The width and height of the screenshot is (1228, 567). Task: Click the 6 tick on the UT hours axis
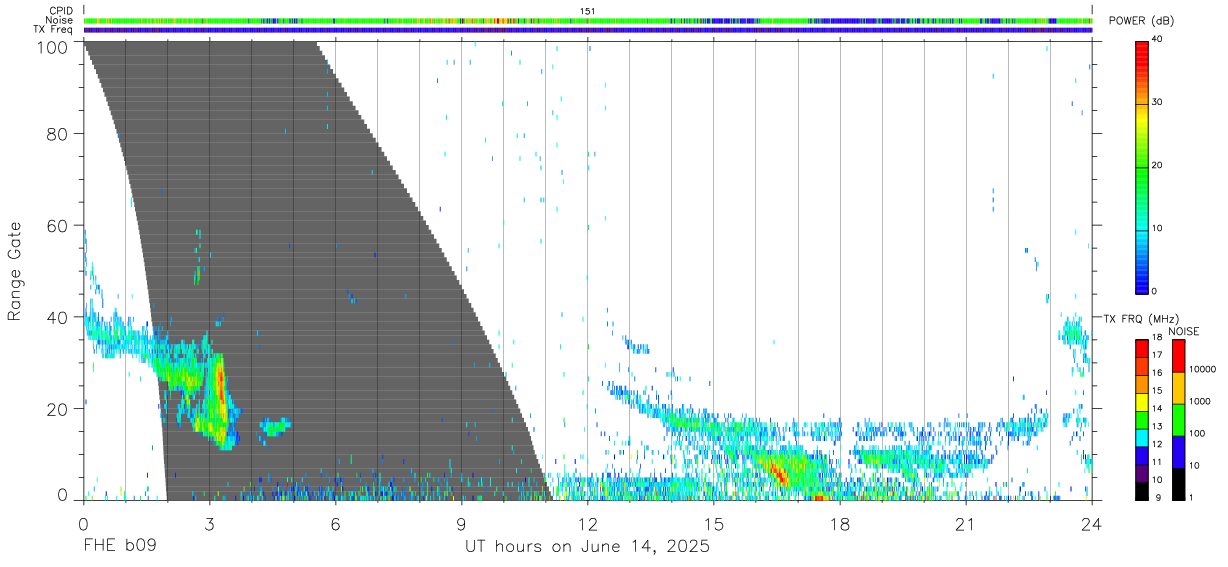coord(336,524)
